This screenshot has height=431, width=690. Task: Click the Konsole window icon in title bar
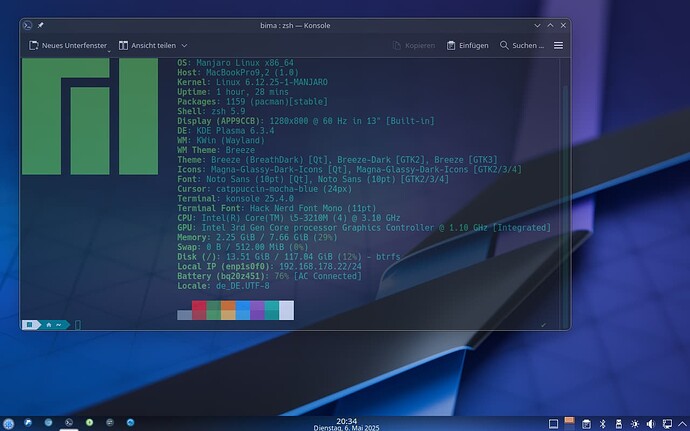[x=28, y=26]
